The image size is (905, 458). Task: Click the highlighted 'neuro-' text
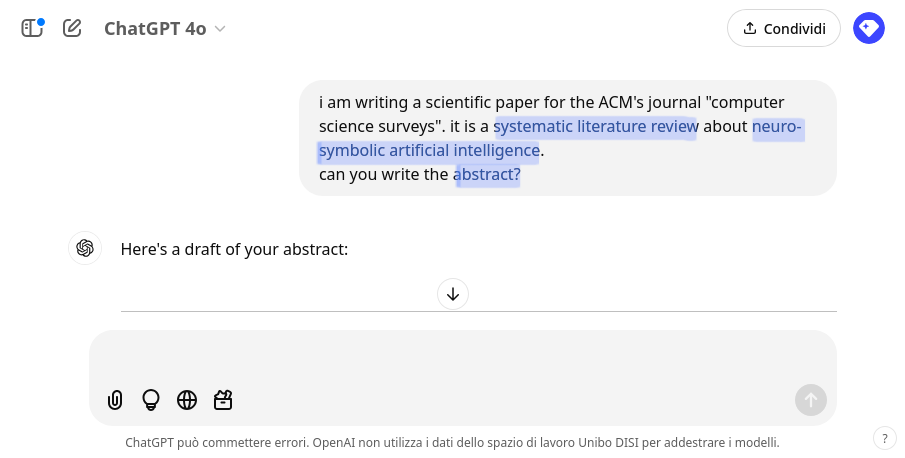777,126
